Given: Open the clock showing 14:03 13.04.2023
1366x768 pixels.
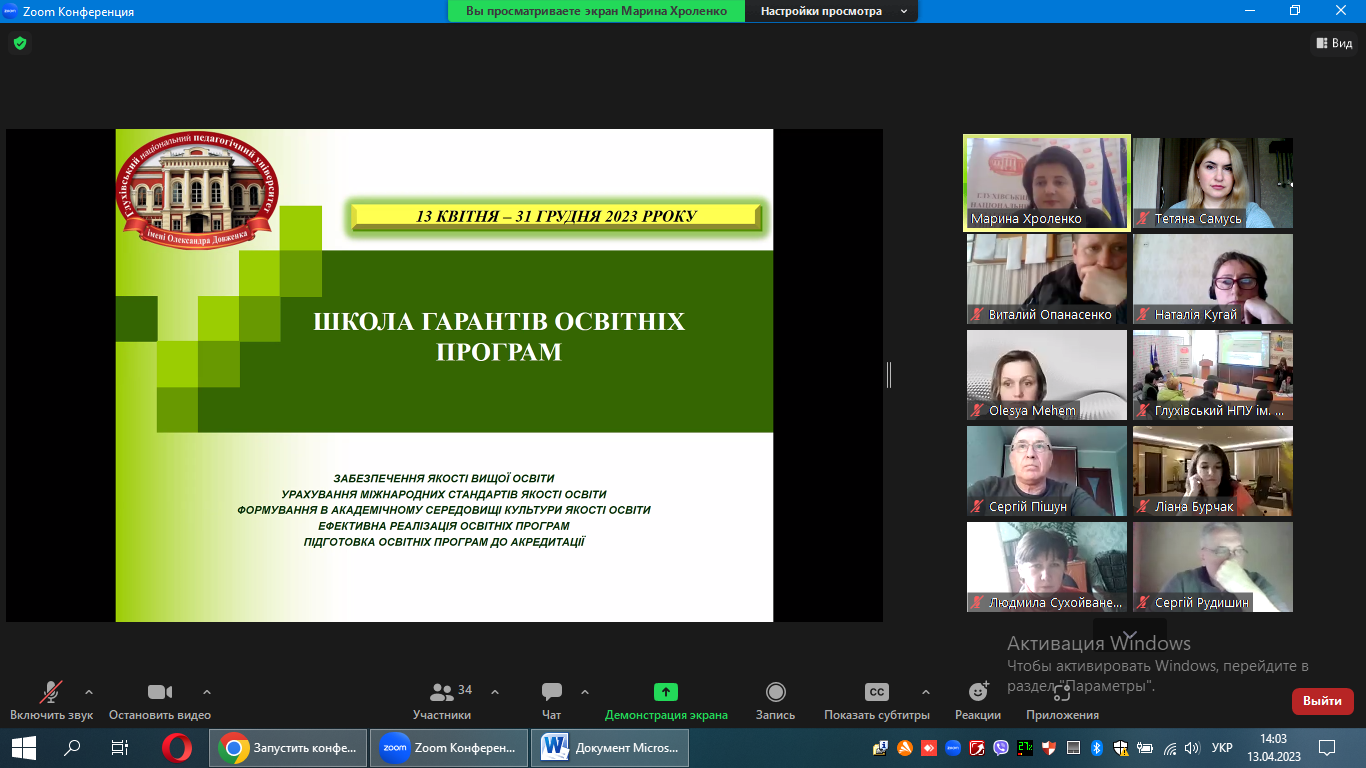Looking at the screenshot, I should point(1273,747).
